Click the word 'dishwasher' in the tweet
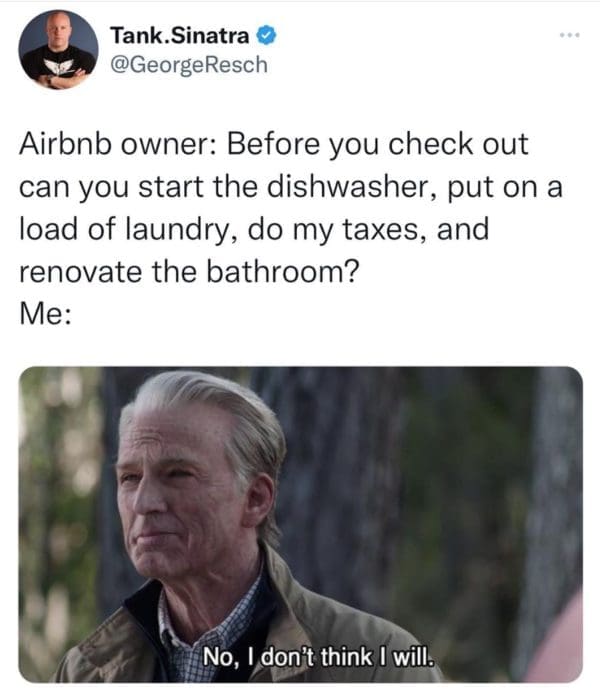 (x=347, y=186)
